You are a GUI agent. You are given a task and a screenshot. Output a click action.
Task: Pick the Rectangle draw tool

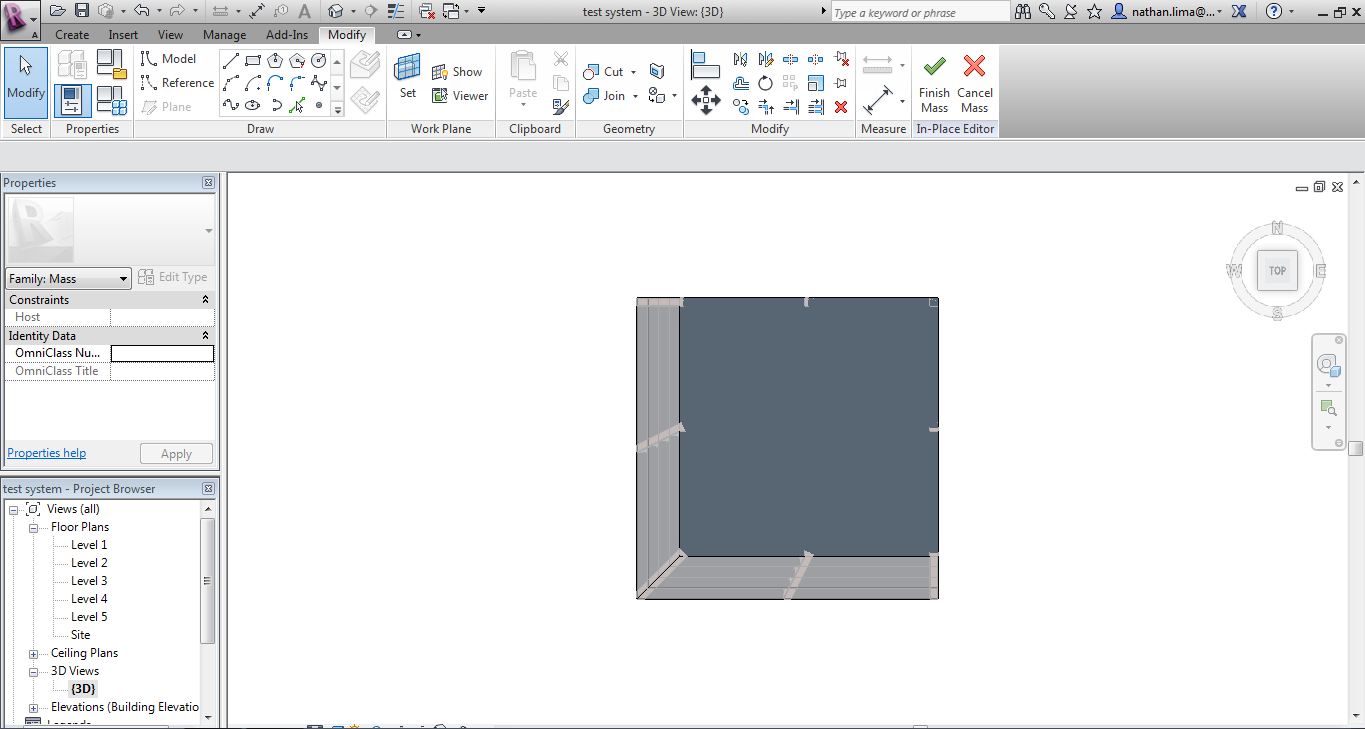253,60
